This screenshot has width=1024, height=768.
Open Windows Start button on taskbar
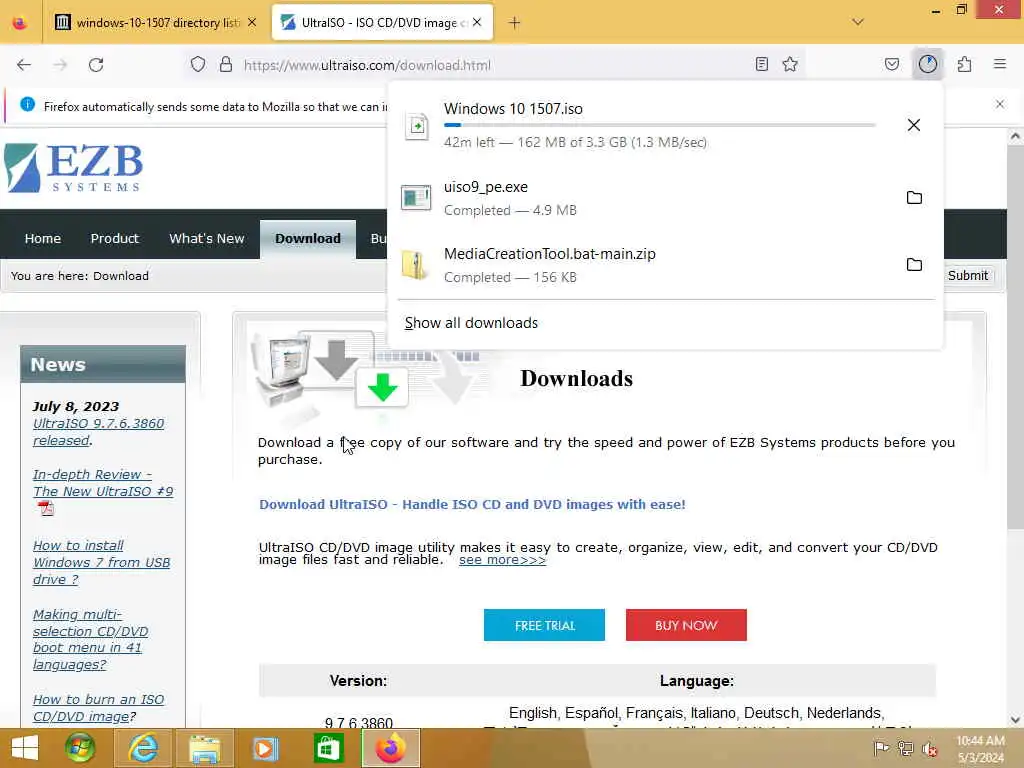point(25,748)
